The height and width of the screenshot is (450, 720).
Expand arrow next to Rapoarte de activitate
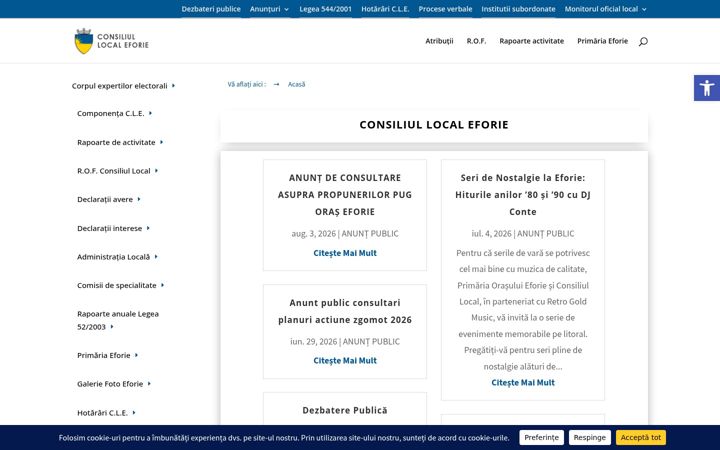click(x=161, y=142)
